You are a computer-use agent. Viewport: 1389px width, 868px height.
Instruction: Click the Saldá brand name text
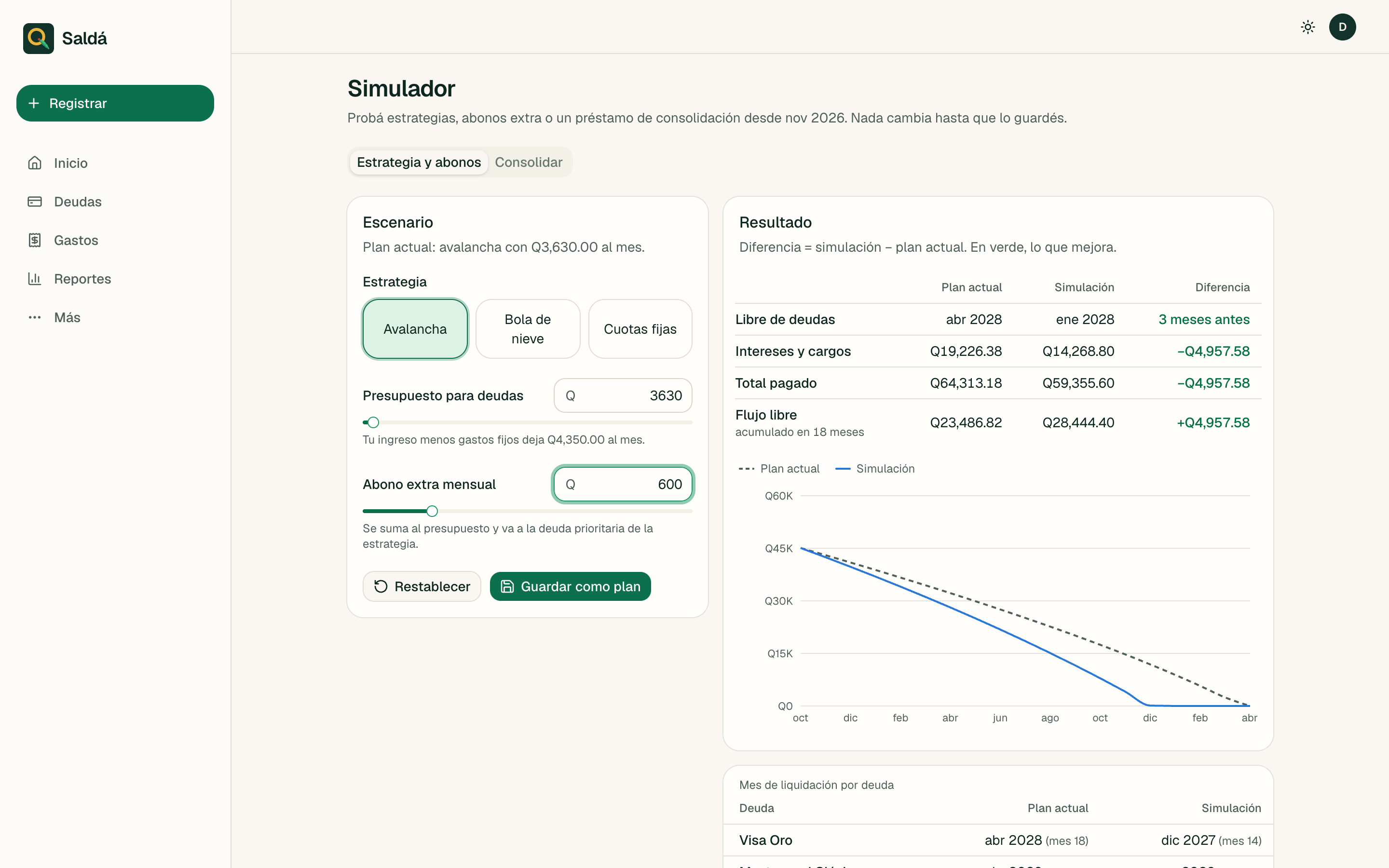84,39
